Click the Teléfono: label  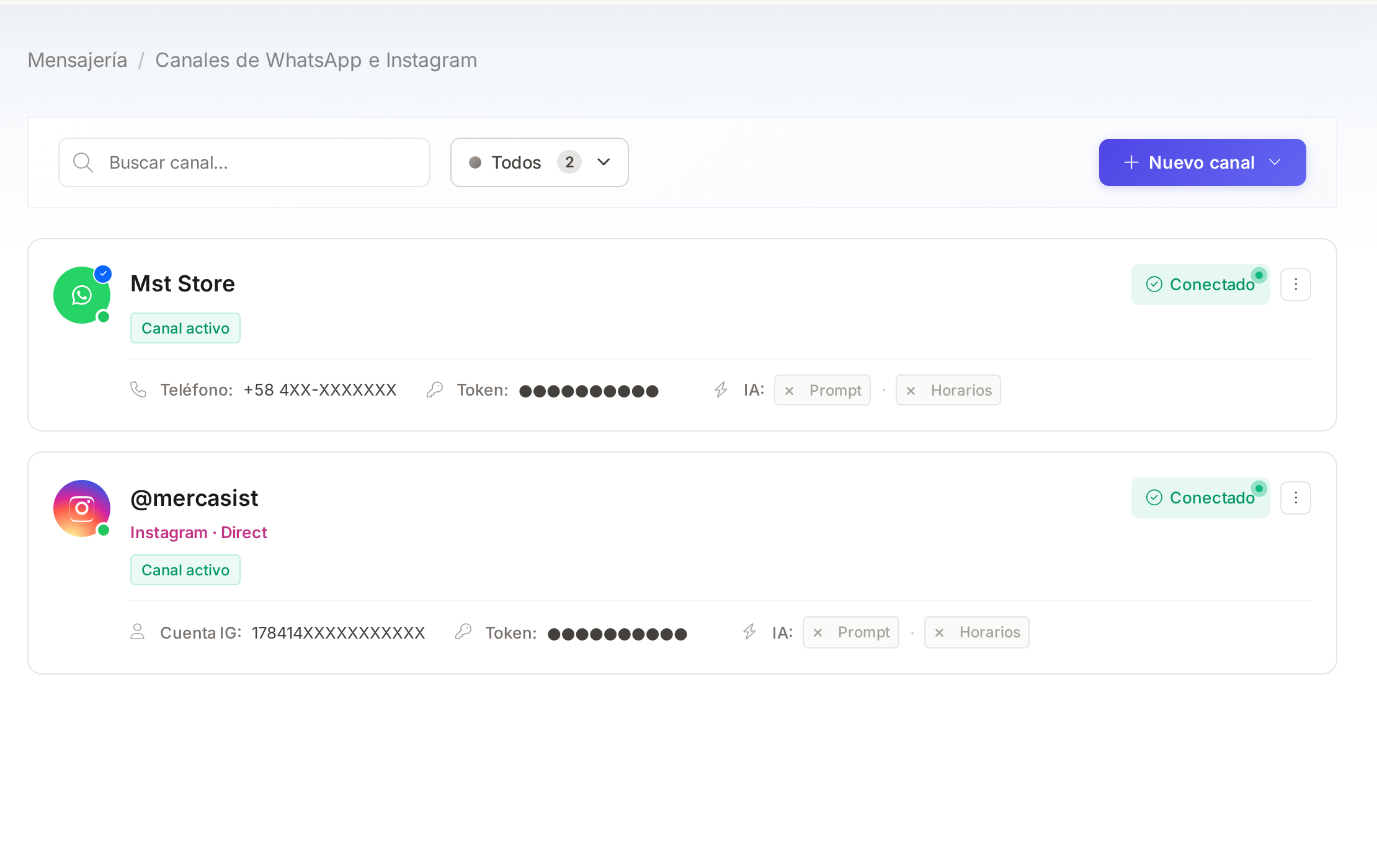pos(197,390)
